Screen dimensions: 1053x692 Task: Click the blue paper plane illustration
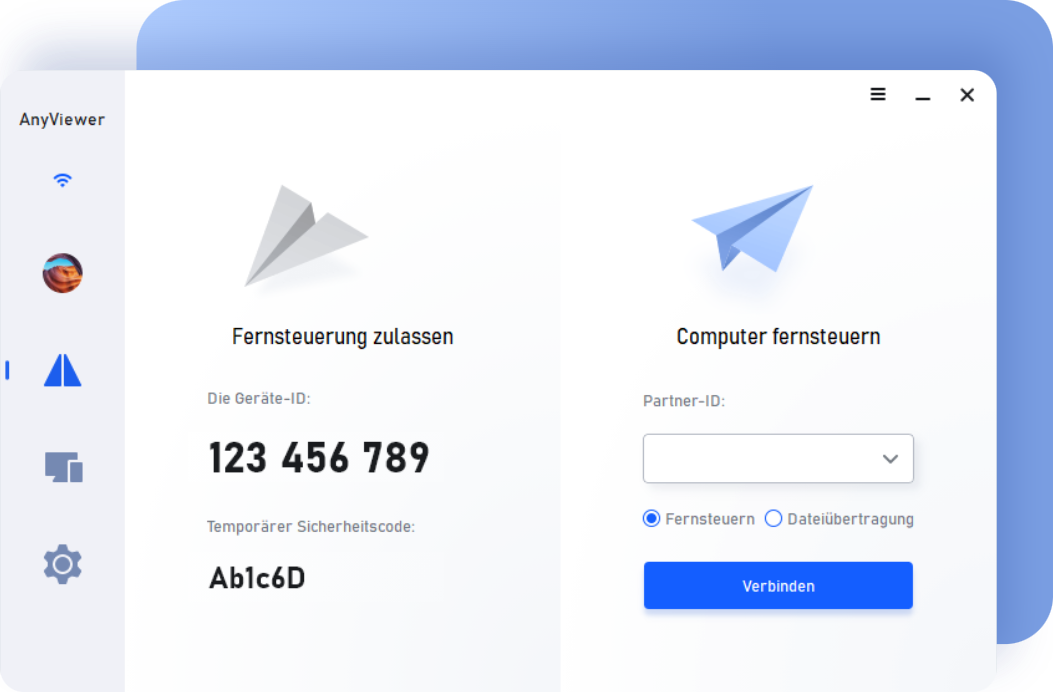pyautogui.click(x=752, y=228)
